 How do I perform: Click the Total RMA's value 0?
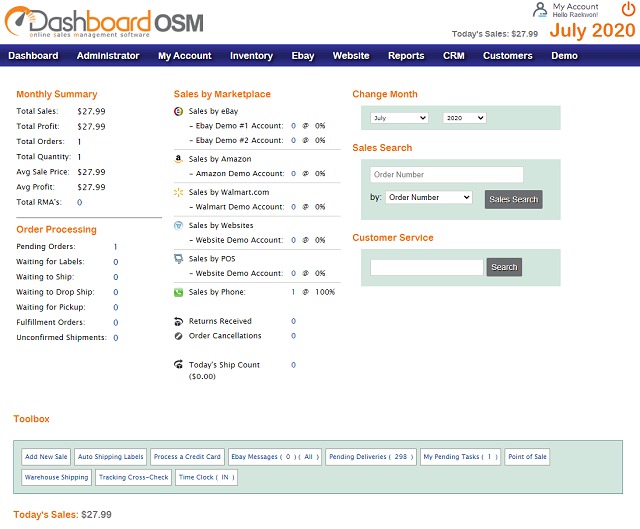tap(79, 202)
